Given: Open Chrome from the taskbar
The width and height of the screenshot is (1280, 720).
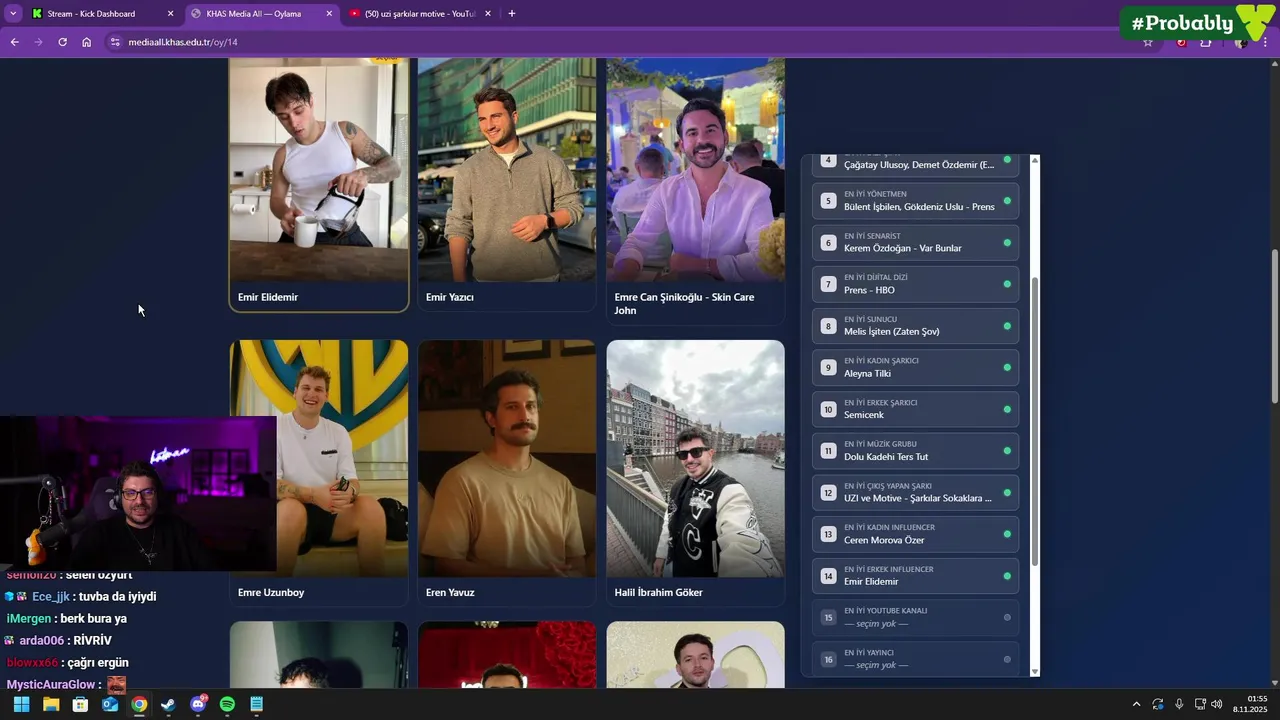Looking at the screenshot, I should [x=139, y=704].
